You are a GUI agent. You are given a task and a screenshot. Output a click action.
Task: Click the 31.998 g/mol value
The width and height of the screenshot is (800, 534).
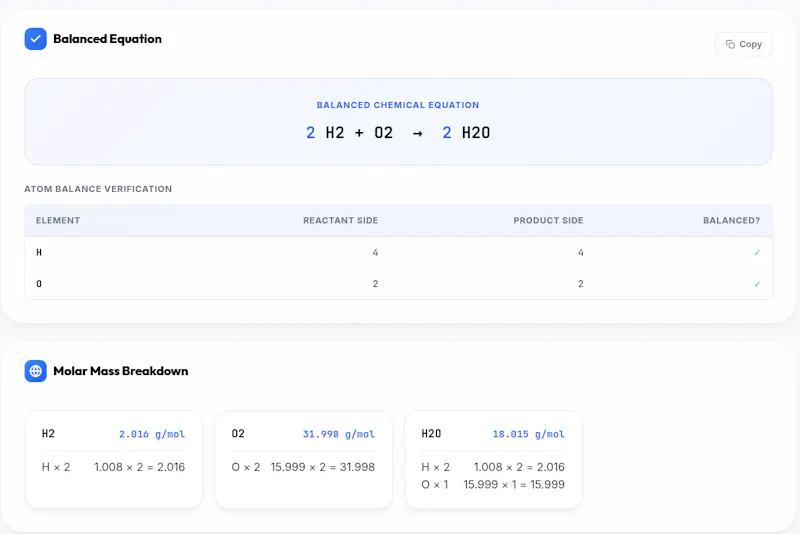(339, 434)
